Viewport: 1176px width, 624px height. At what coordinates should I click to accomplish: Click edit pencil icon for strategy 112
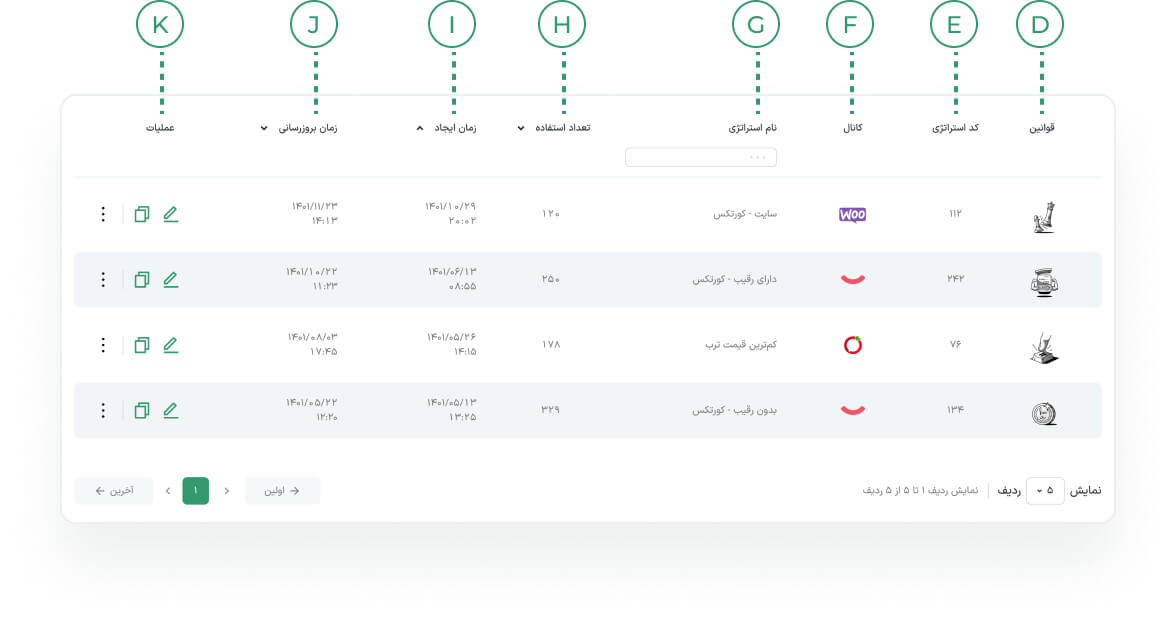pos(171,214)
